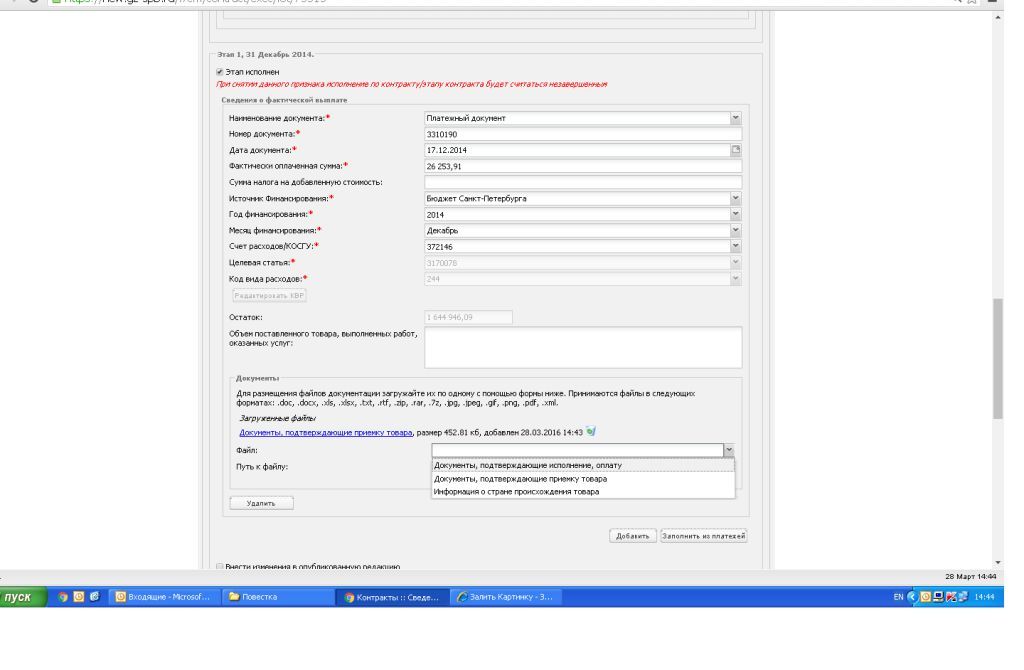Click the page vertical scrollbar thumb

tap(997, 359)
